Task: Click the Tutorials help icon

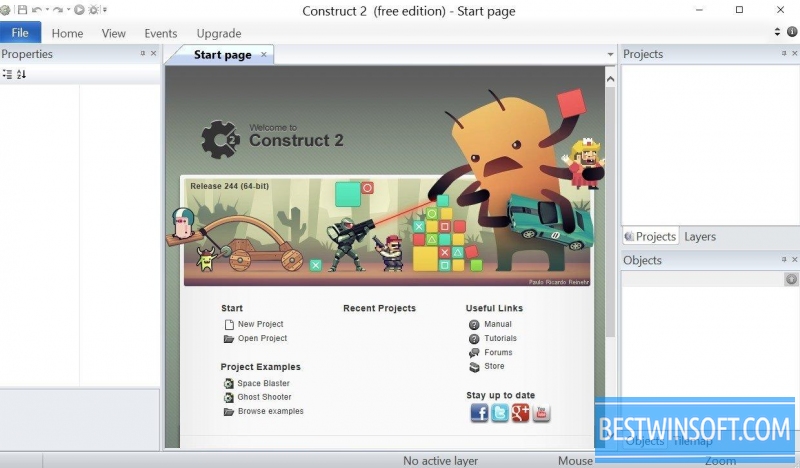Action: [474, 339]
